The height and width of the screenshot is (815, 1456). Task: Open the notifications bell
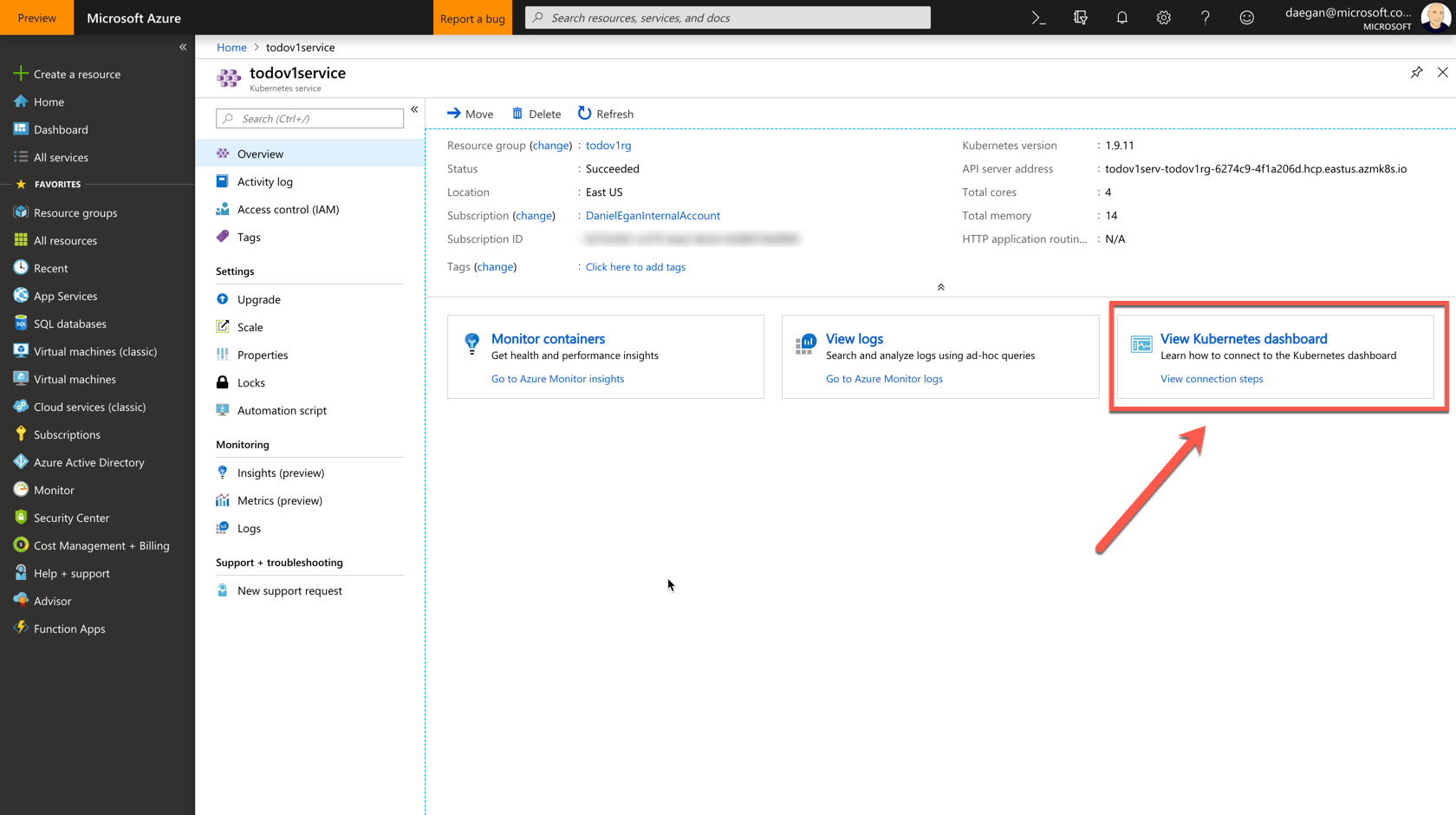(x=1121, y=17)
